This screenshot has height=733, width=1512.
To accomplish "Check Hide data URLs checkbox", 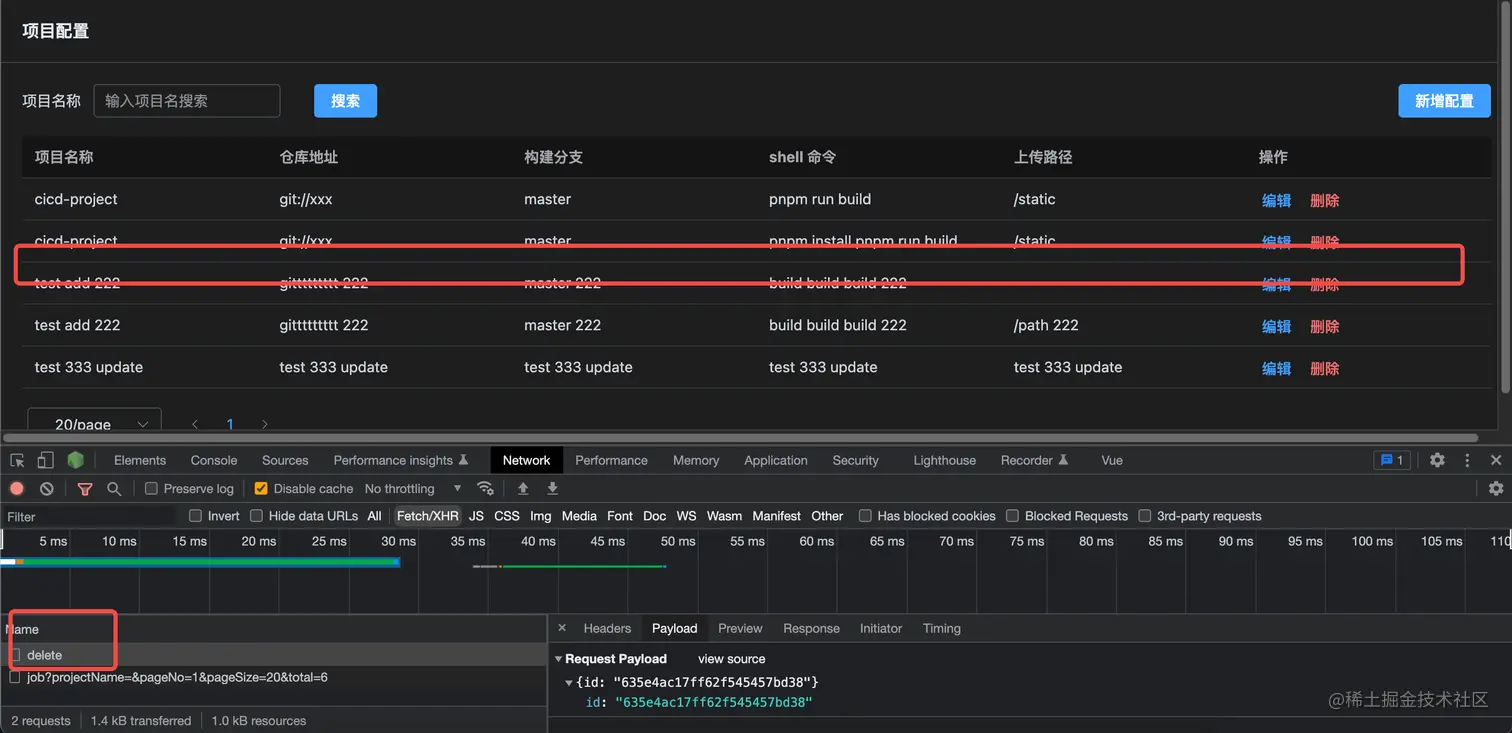I will coord(256,516).
